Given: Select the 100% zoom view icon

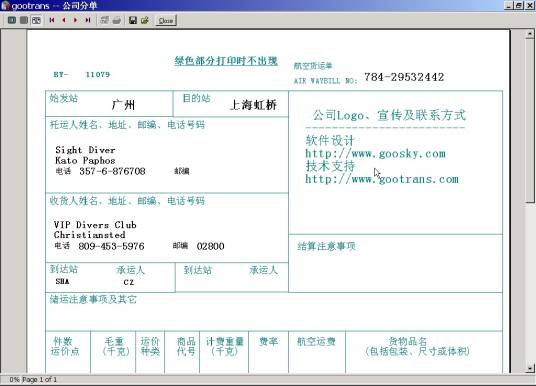Looking at the screenshot, I should 24,20.
